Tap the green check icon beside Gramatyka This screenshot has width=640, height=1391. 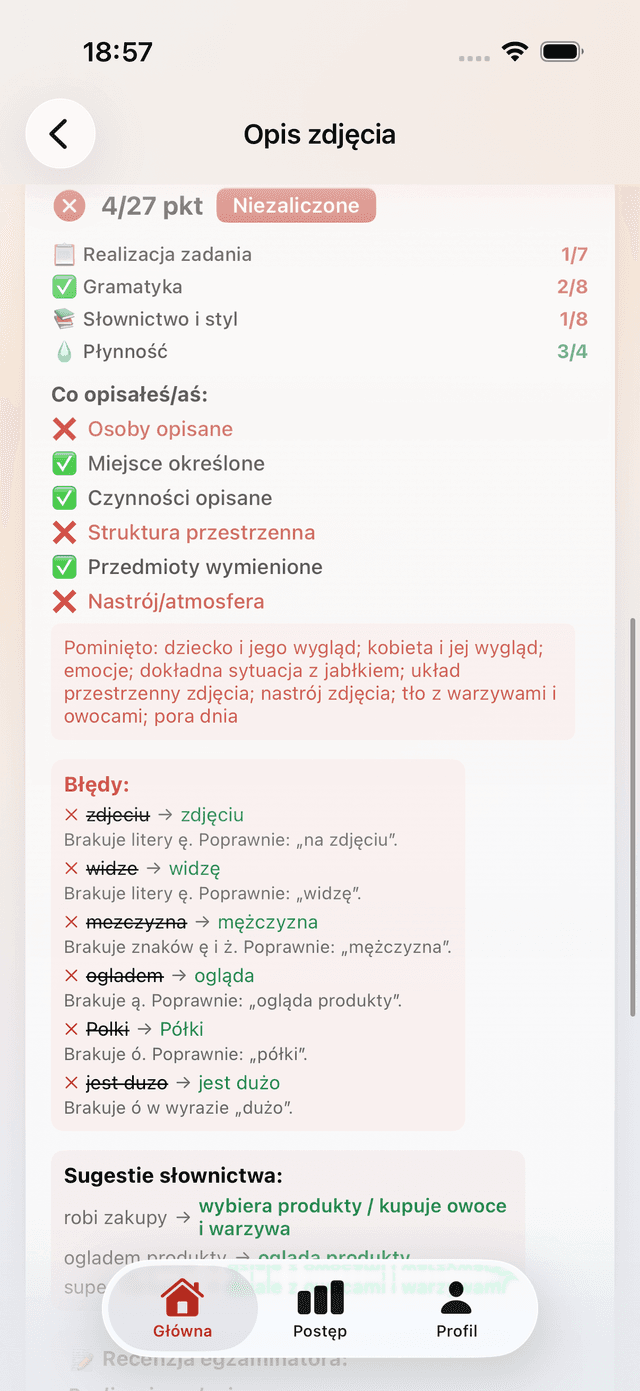tap(64, 287)
